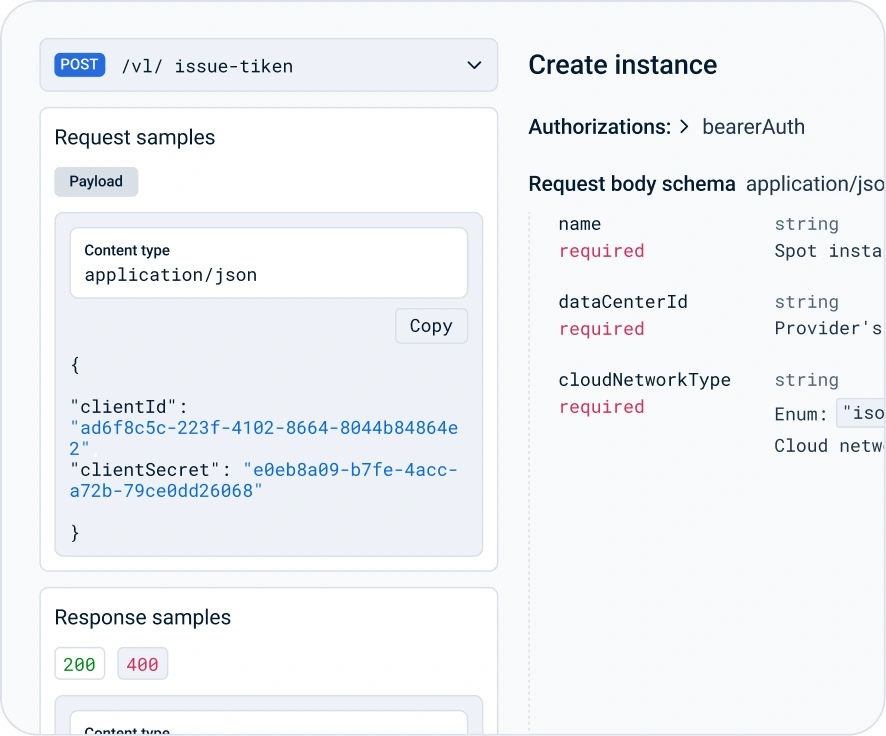
Task: Click the required label under dataCenterId
Action: click(601, 329)
